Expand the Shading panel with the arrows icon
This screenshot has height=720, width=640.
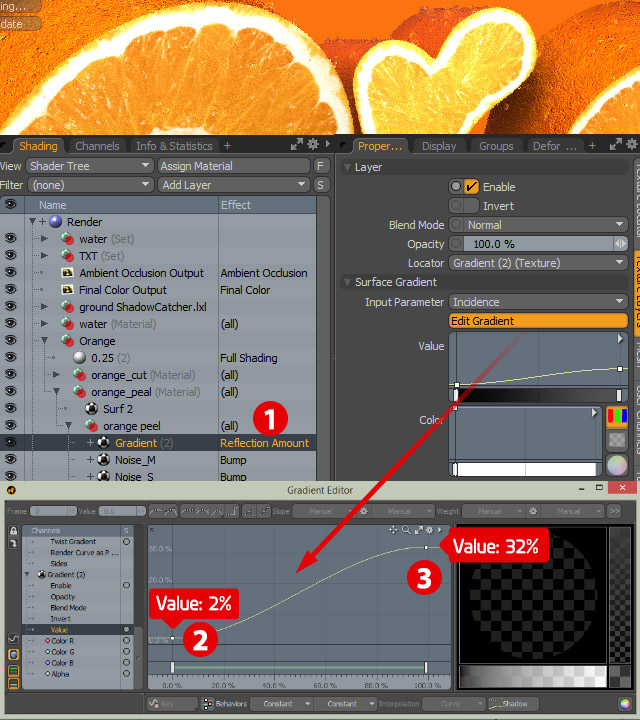(x=297, y=145)
